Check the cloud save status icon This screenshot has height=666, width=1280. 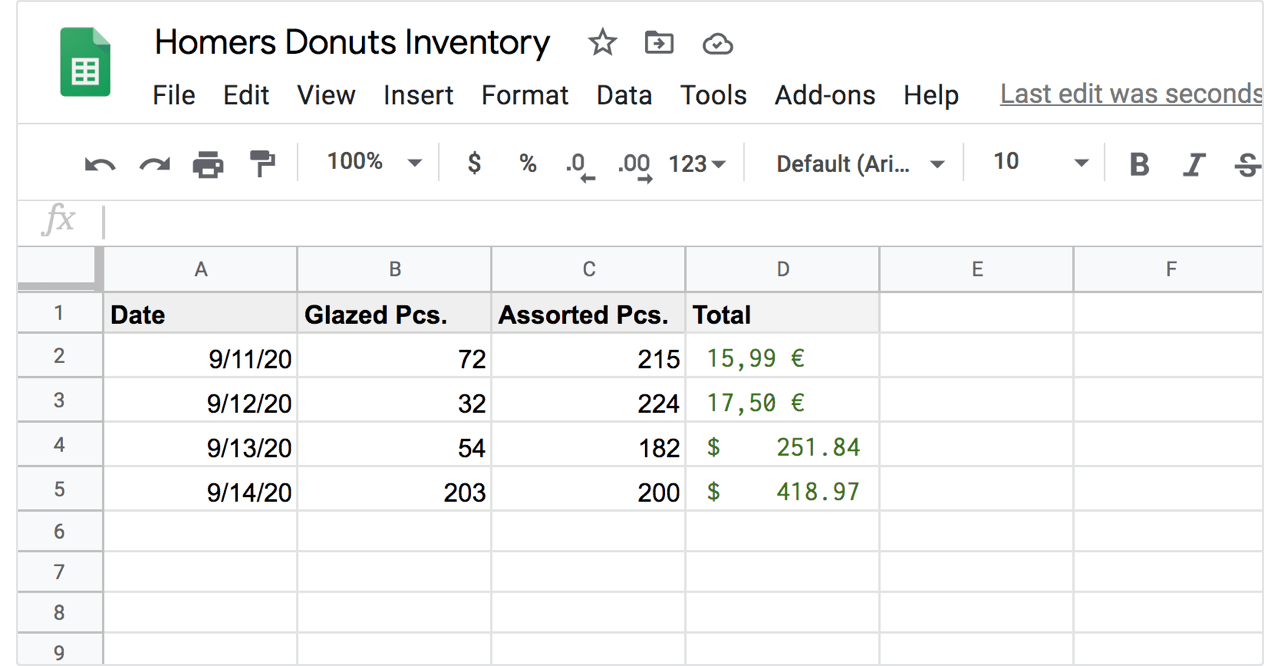coord(717,44)
